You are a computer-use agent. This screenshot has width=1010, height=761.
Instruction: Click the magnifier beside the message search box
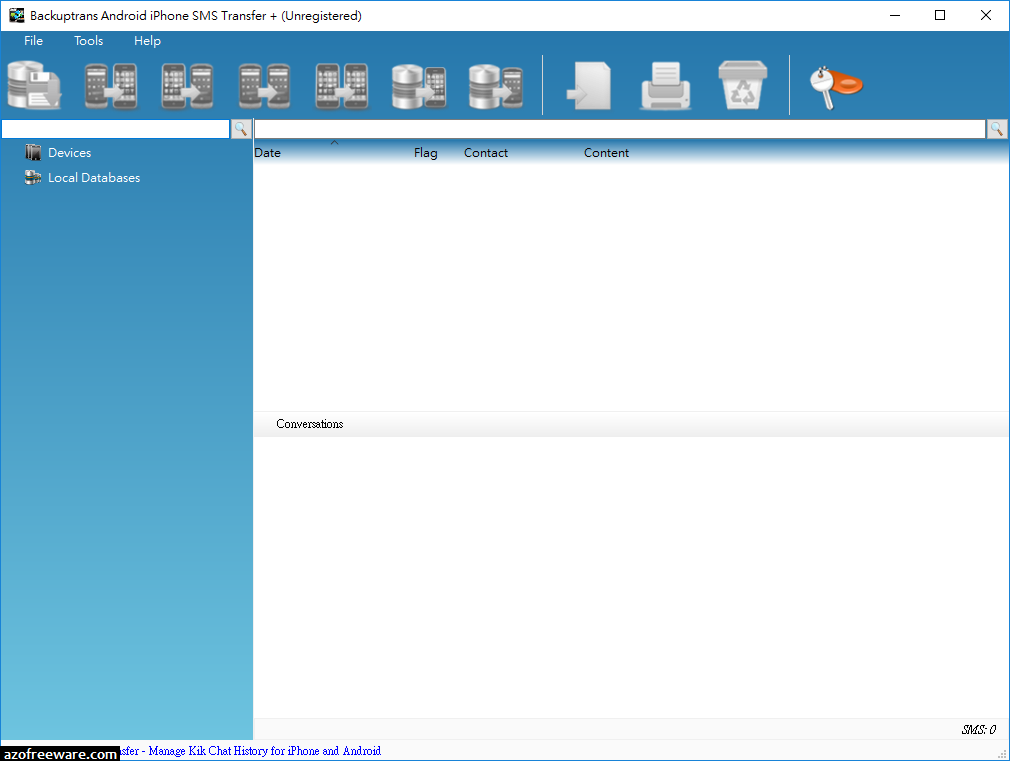996,129
